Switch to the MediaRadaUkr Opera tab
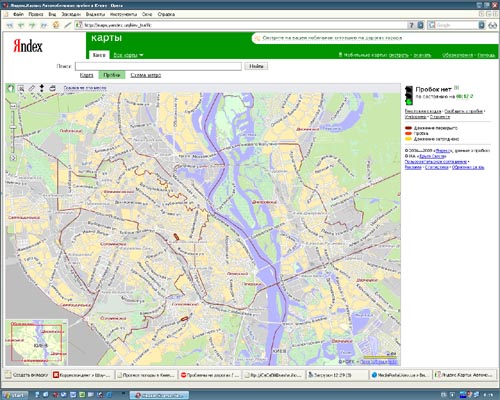500x400 pixels. click(401, 375)
